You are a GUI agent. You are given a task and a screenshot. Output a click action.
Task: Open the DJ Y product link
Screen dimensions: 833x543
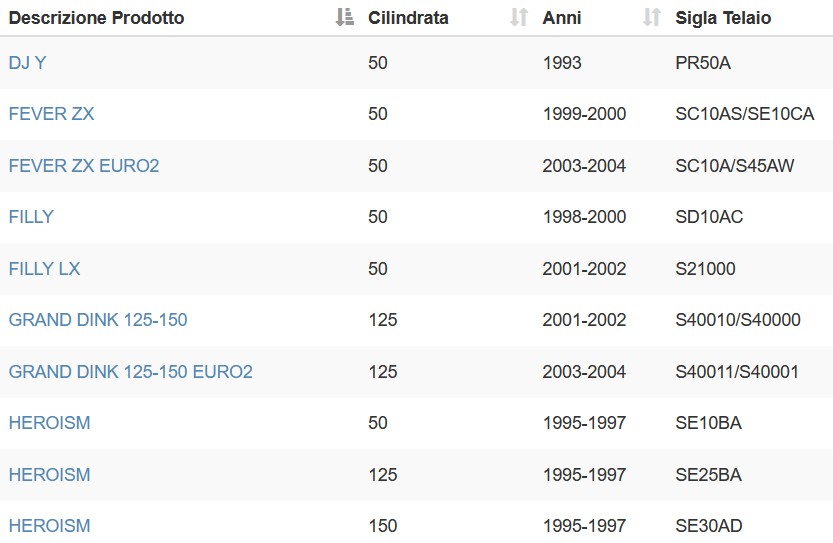tap(28, 63)
